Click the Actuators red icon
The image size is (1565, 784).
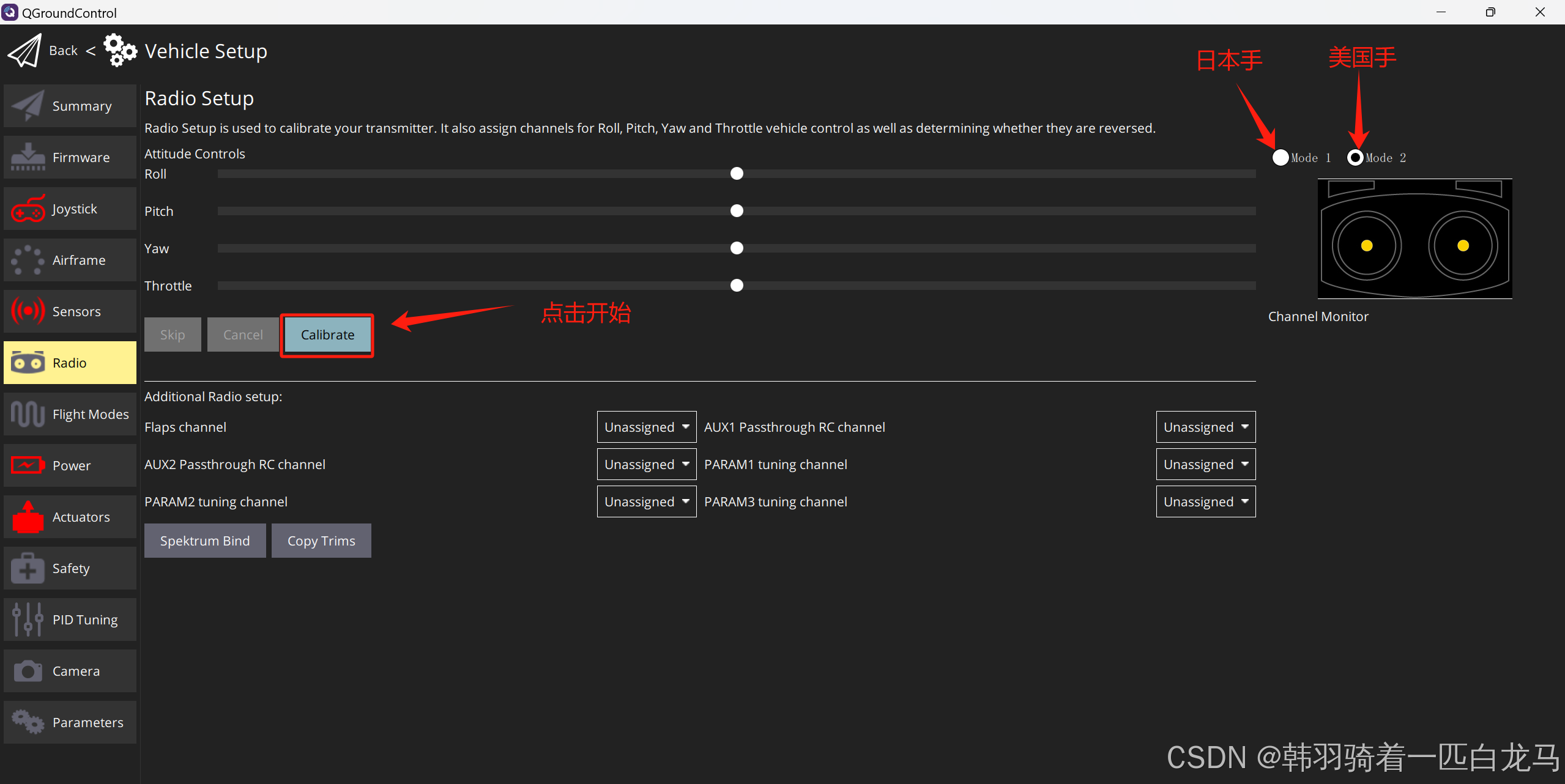tap(28, 517)
